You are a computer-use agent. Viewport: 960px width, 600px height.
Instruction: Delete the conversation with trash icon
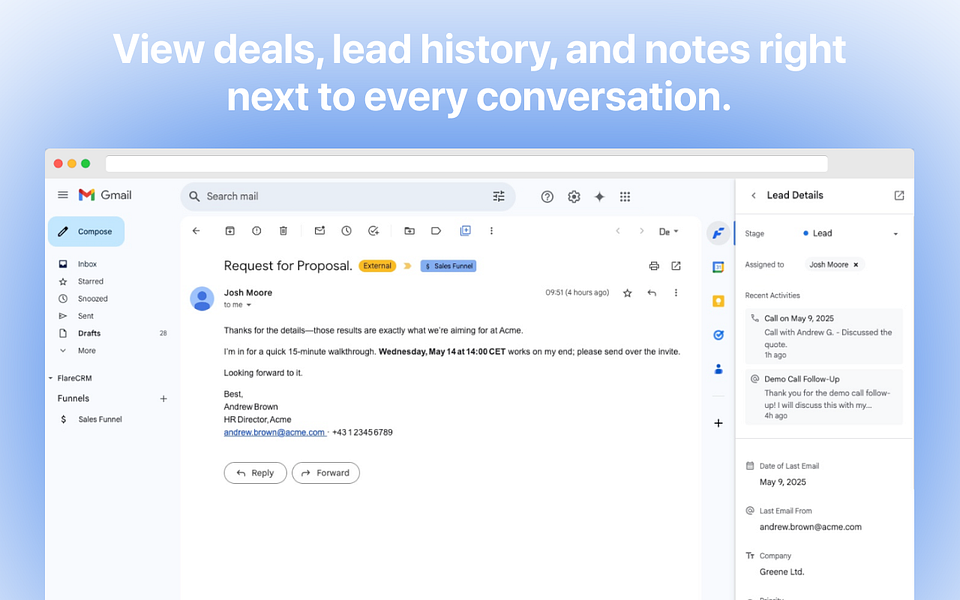(x=283, y=231)
